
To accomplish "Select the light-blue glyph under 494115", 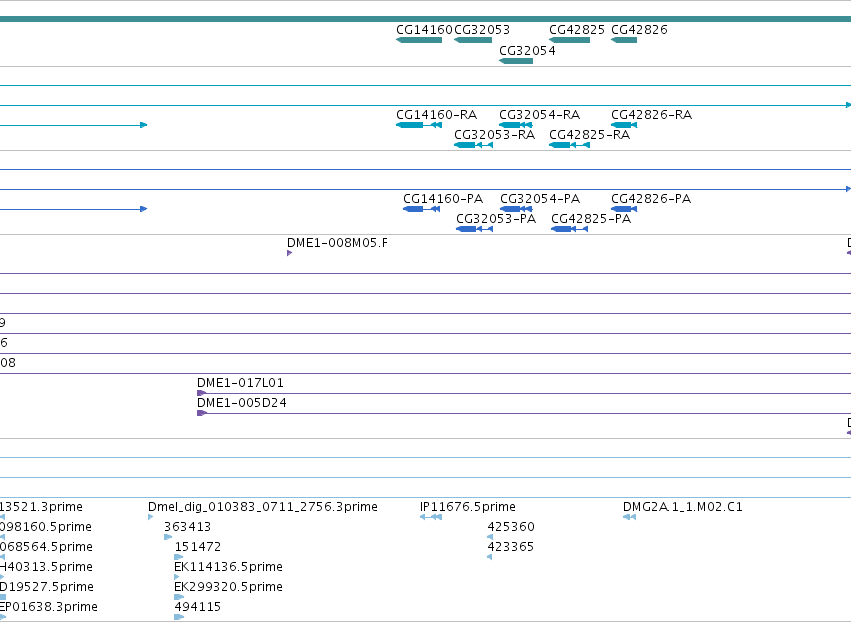I will click(179, 618).
